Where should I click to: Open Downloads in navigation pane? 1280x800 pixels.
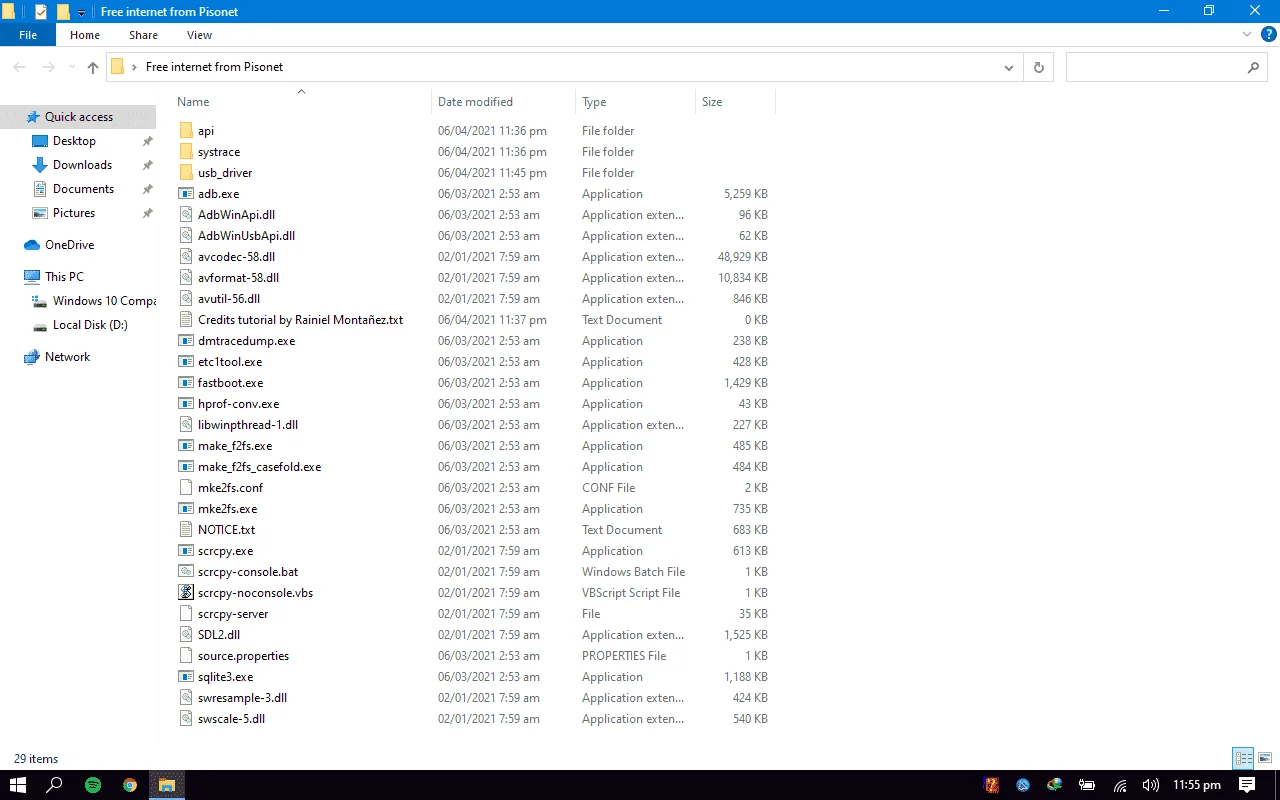click(x=82, y=165)
